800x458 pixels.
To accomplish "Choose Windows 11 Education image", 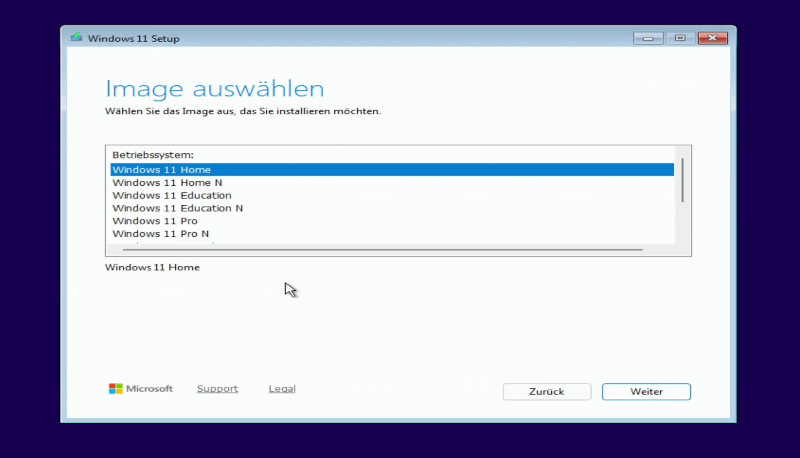I will (392, 195).
